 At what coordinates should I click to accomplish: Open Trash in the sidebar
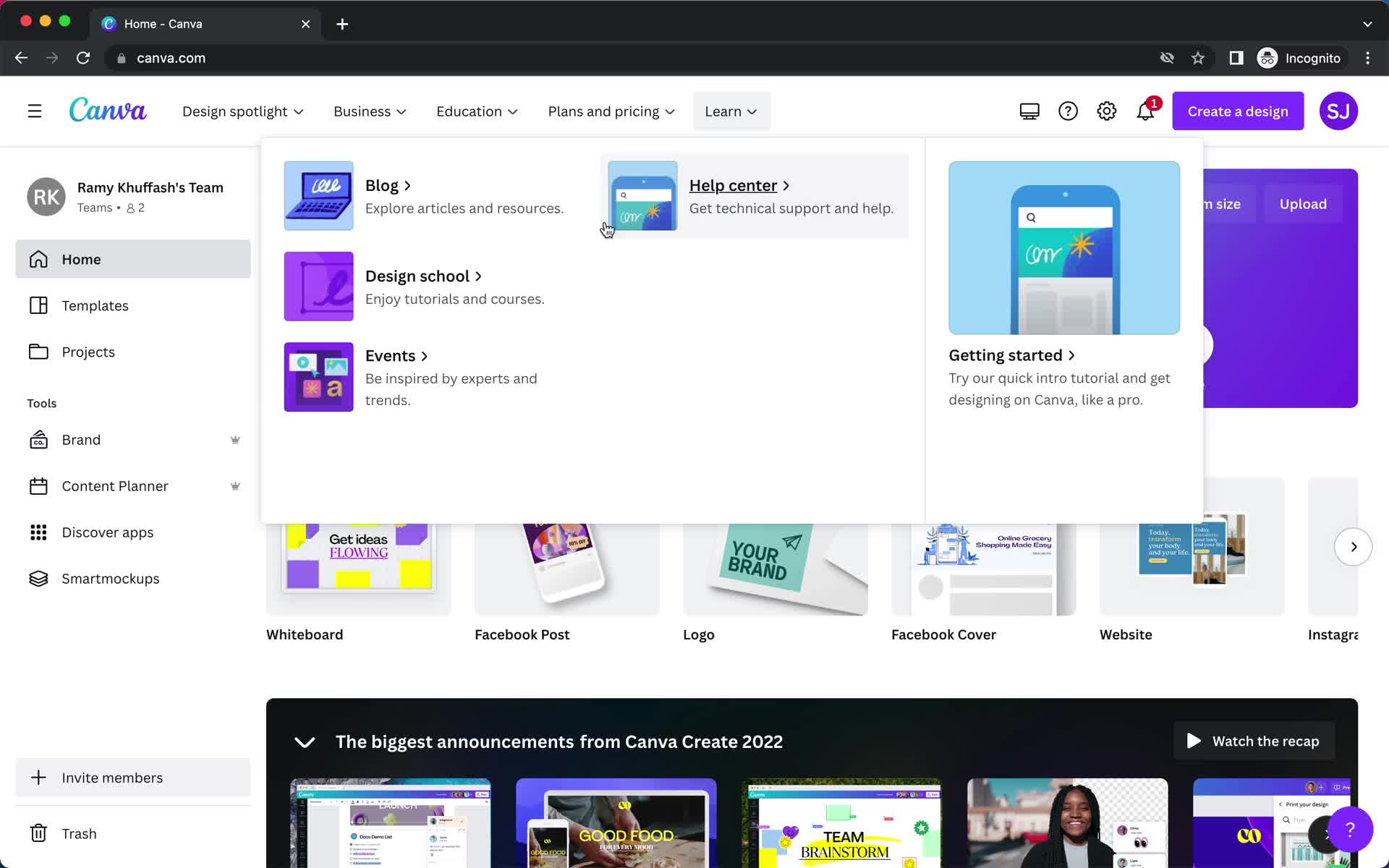point(133,833)
